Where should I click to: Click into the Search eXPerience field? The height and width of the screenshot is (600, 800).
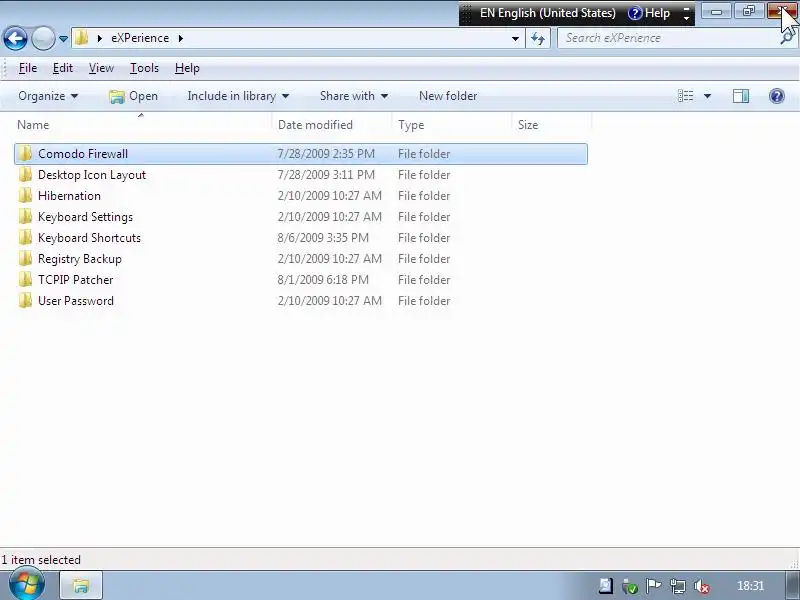pos(670,38)
